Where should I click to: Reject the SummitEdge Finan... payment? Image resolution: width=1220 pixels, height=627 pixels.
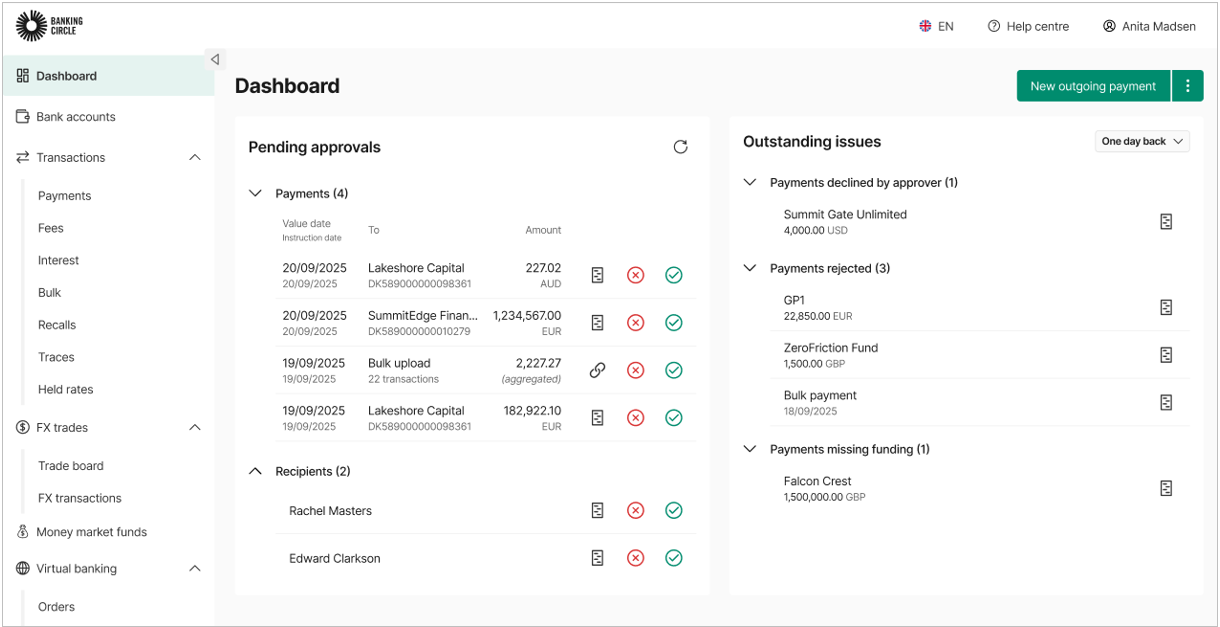click(635, 323)
